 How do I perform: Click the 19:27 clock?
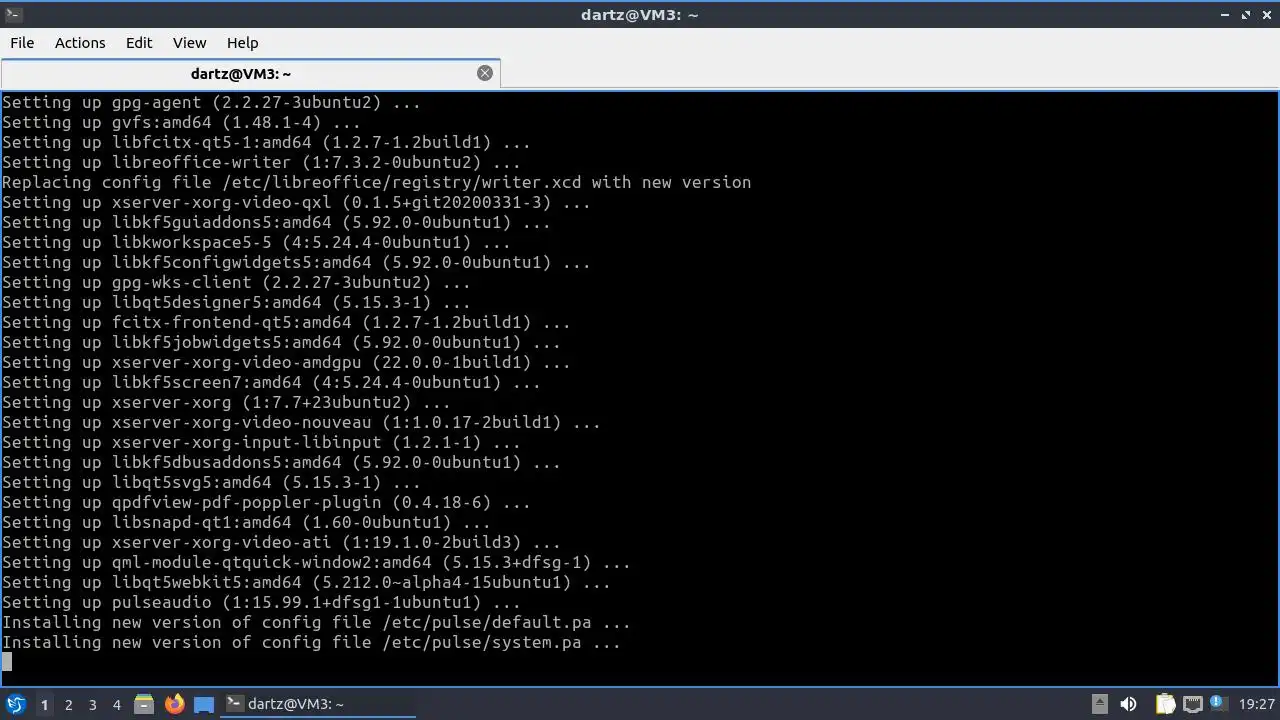tap(1257, 704)
